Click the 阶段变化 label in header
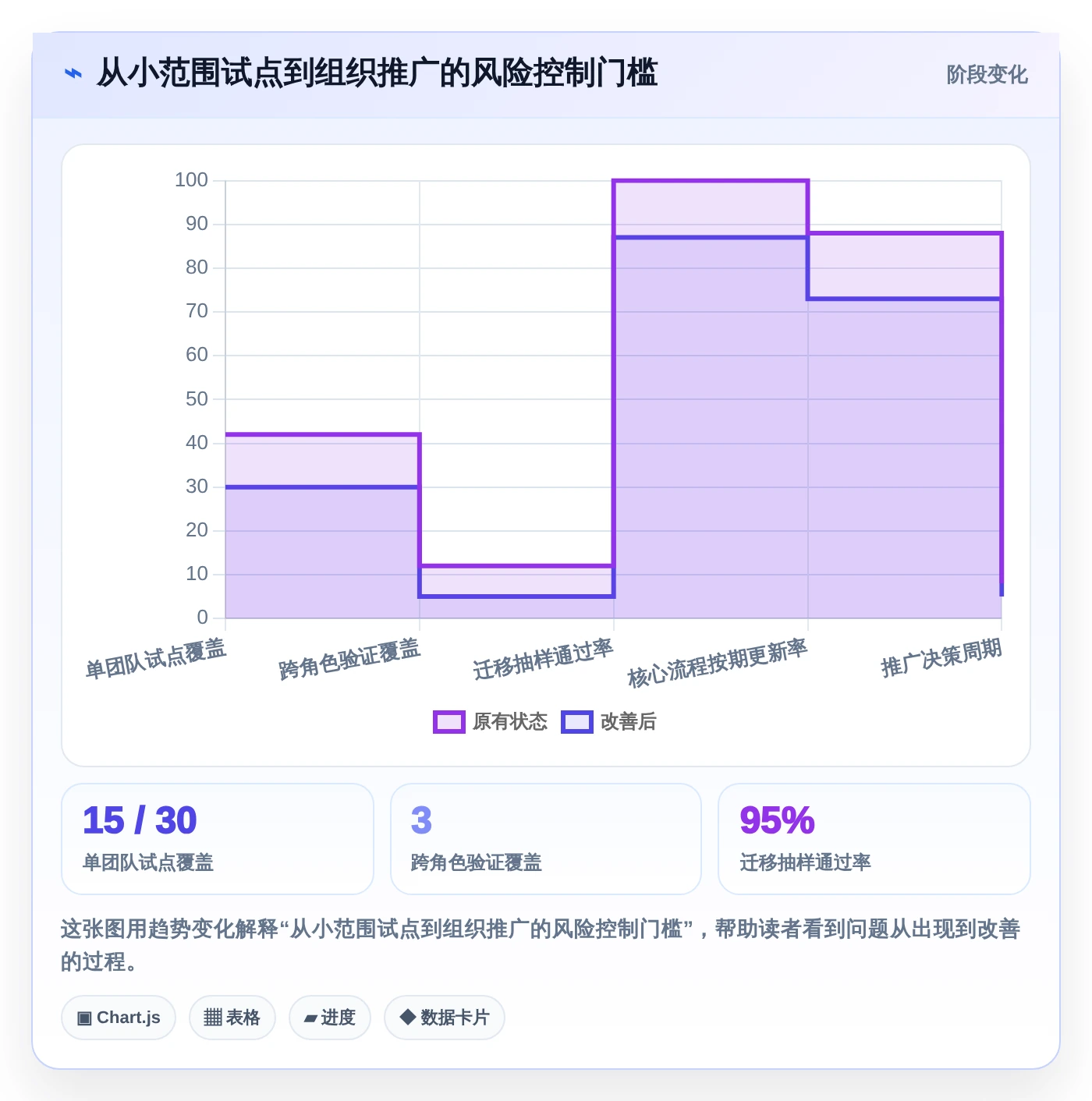This screenshot has width=1092, height=1101. [987, 75]
